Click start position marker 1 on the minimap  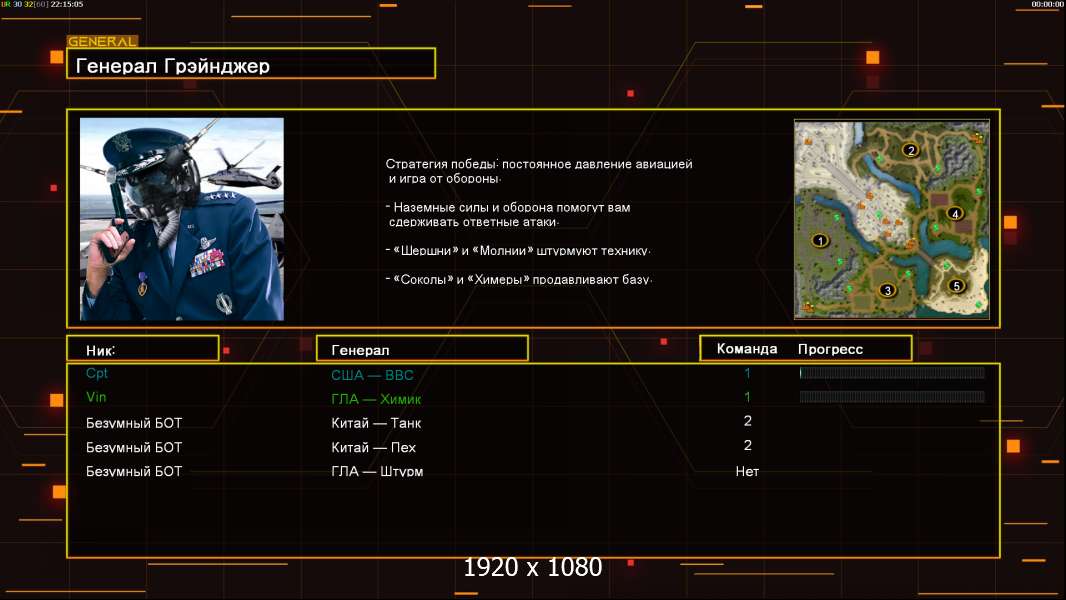pos(821,241)
